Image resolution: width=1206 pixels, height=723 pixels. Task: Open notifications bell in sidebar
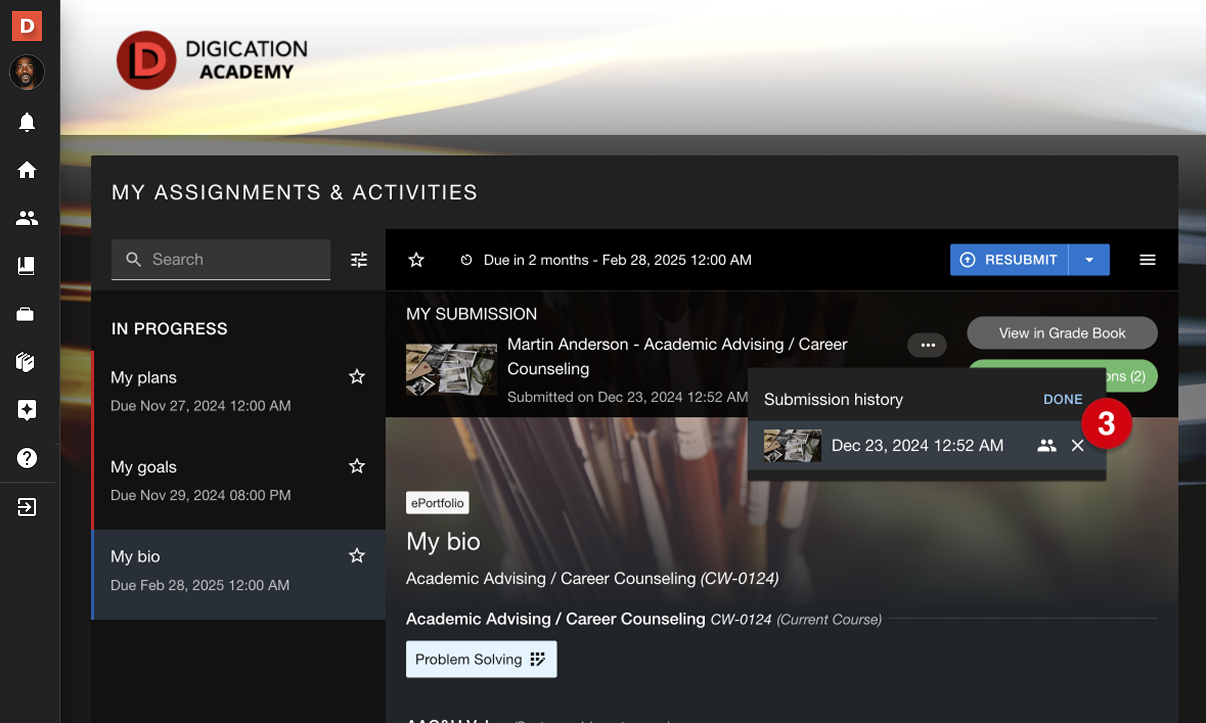(27, 122)
